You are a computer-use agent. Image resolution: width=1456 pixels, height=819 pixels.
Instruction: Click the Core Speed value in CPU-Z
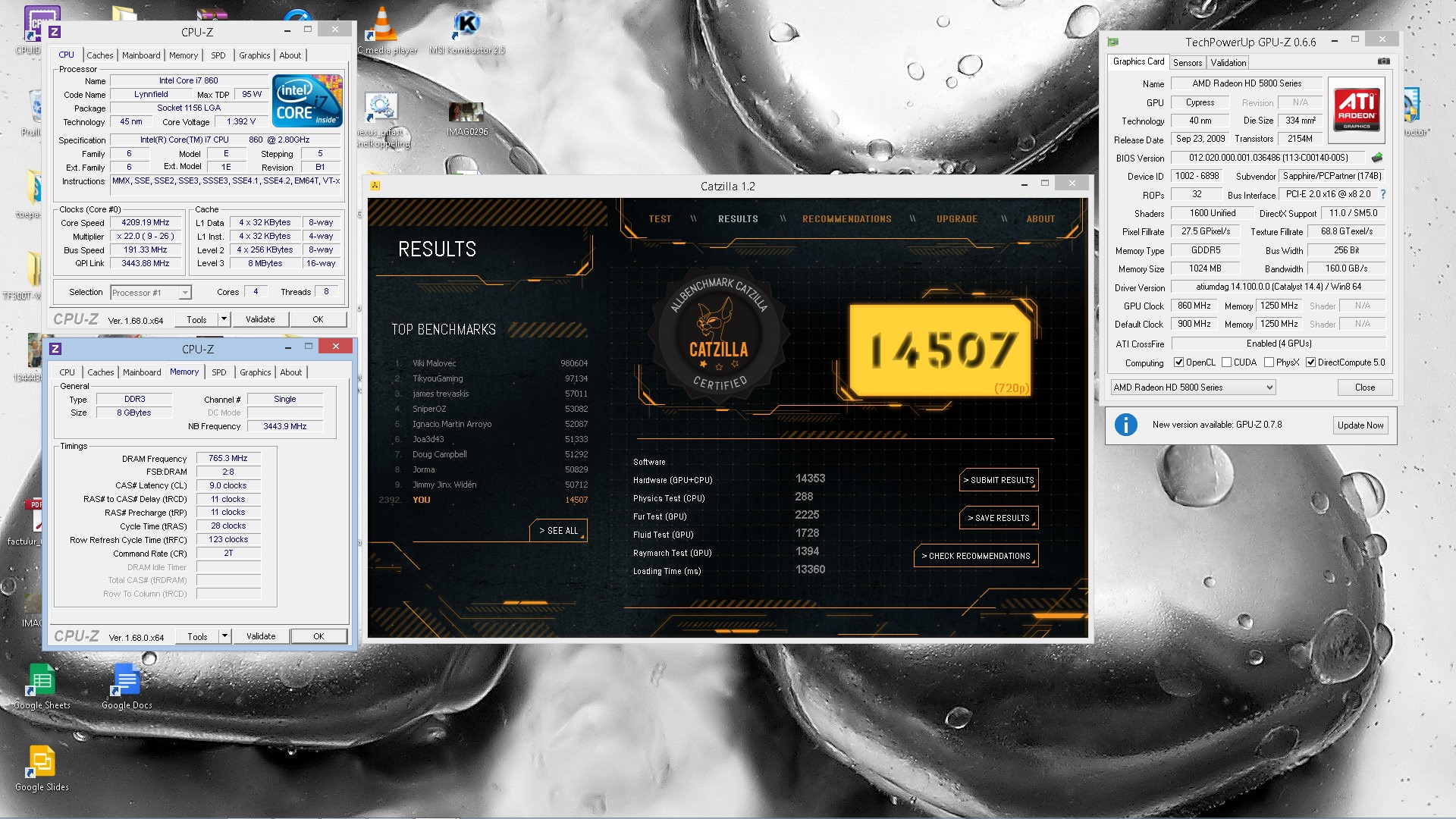146,223
